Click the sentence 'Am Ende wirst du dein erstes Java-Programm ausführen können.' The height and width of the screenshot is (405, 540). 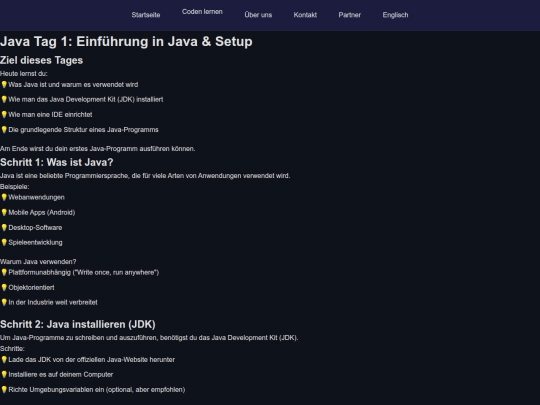coord(97,149)
